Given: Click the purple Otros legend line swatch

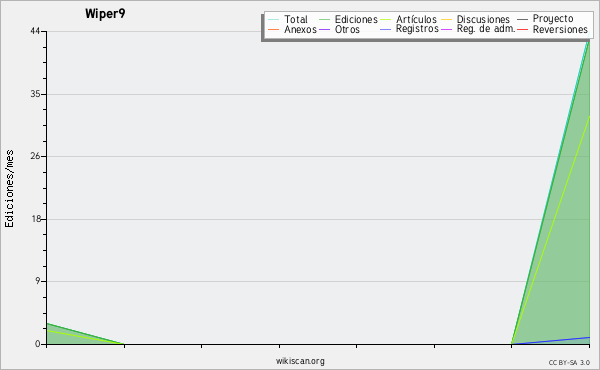Looking at the screenshot, I should click(324, 29).
